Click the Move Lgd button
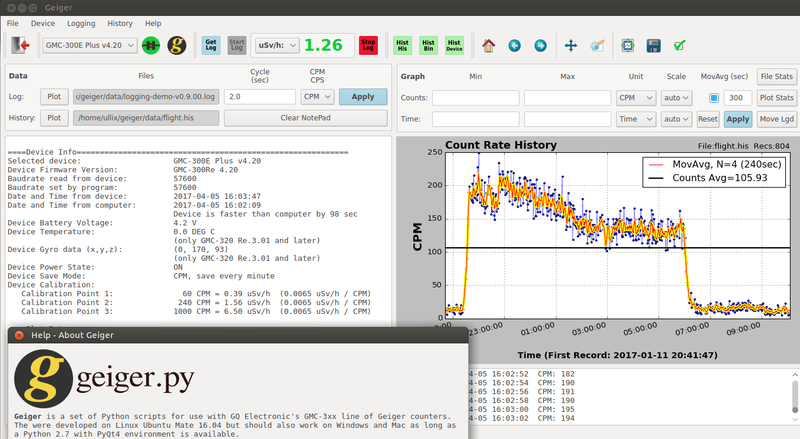The height and width of the screenshot is (439, 800). coord(775,118)
